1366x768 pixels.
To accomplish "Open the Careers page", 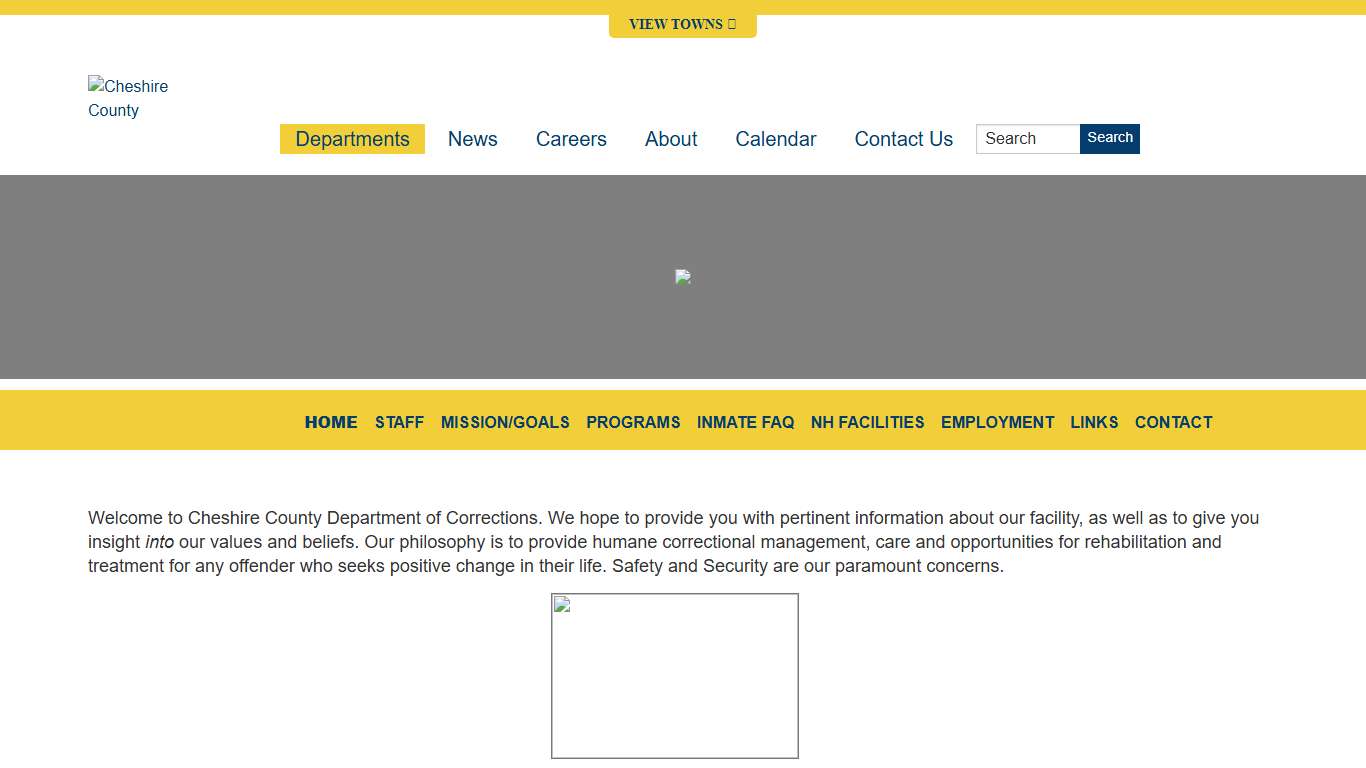I will point(571,139).
